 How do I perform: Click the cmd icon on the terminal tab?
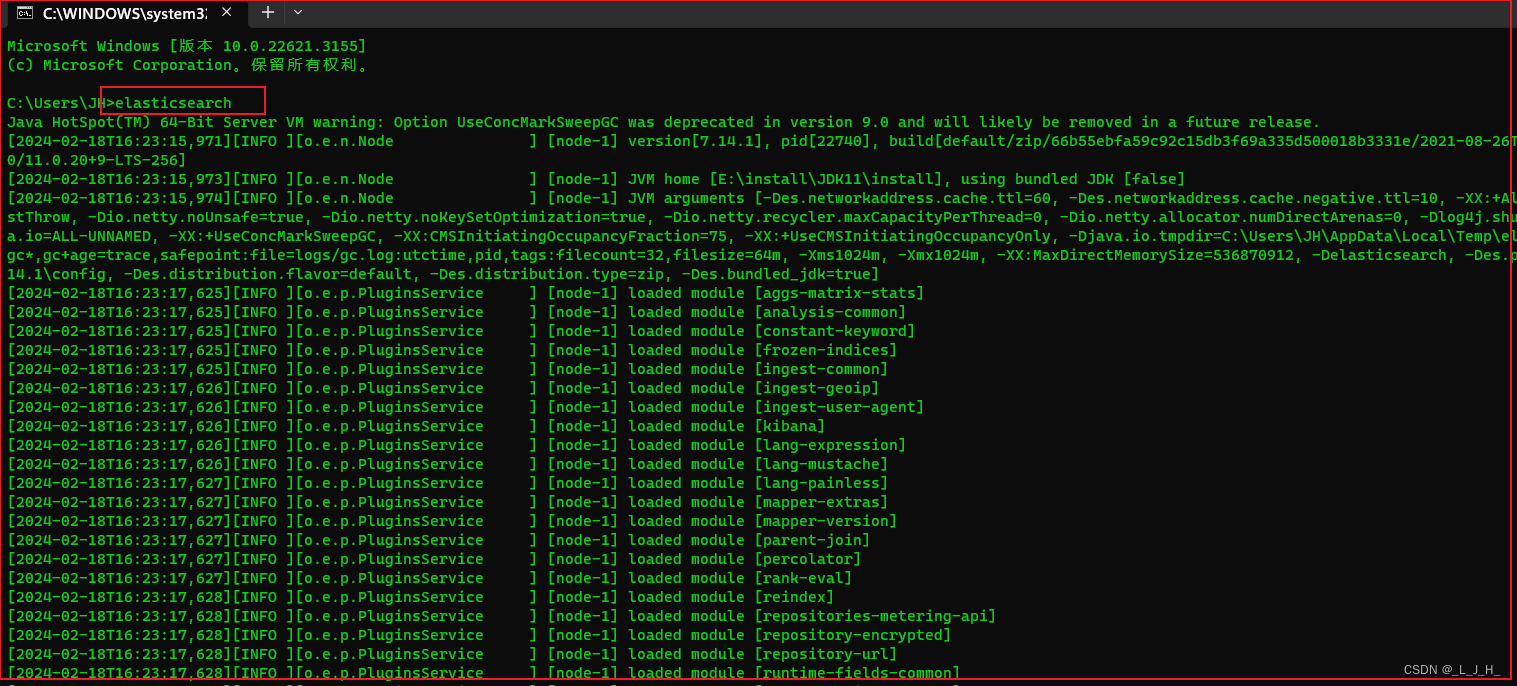(25, 13)
